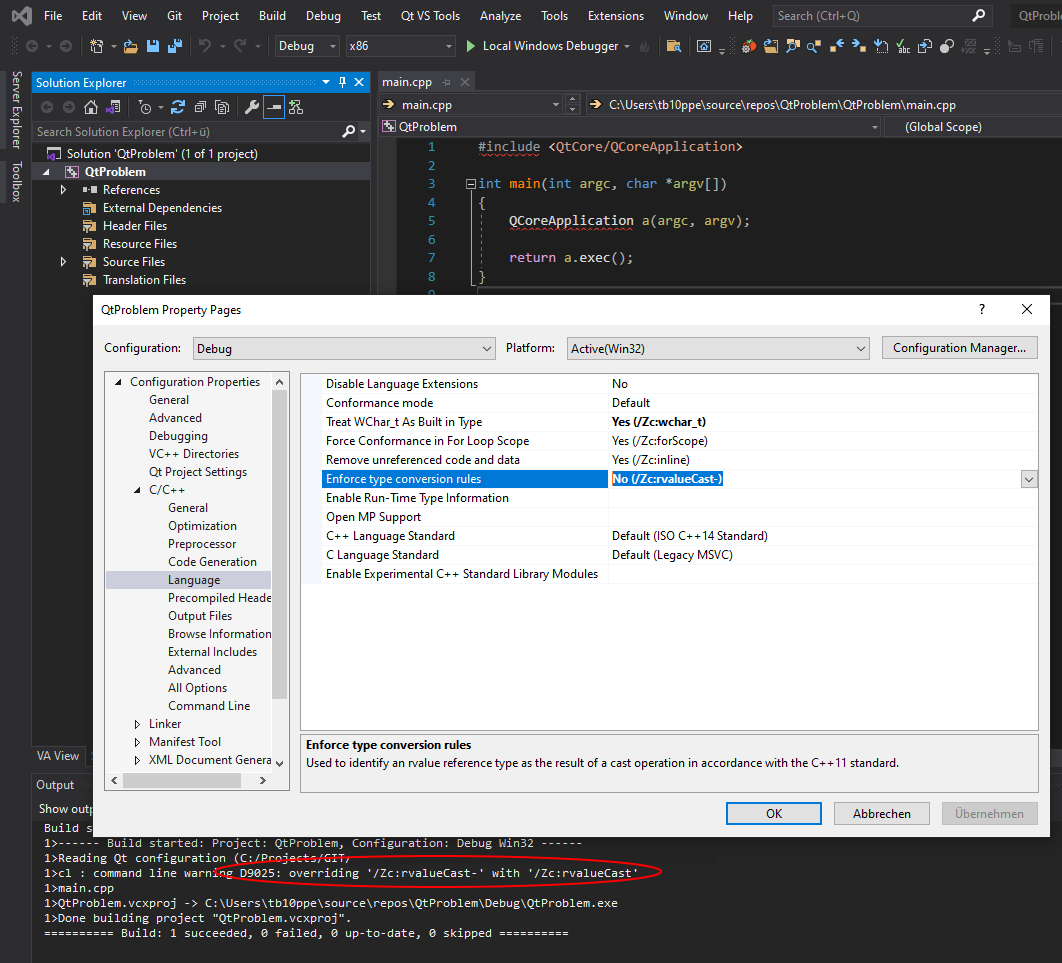Toggle the pin on main.cpp tab
This screenshot has width=1062, height=963.
click(446, 82)
